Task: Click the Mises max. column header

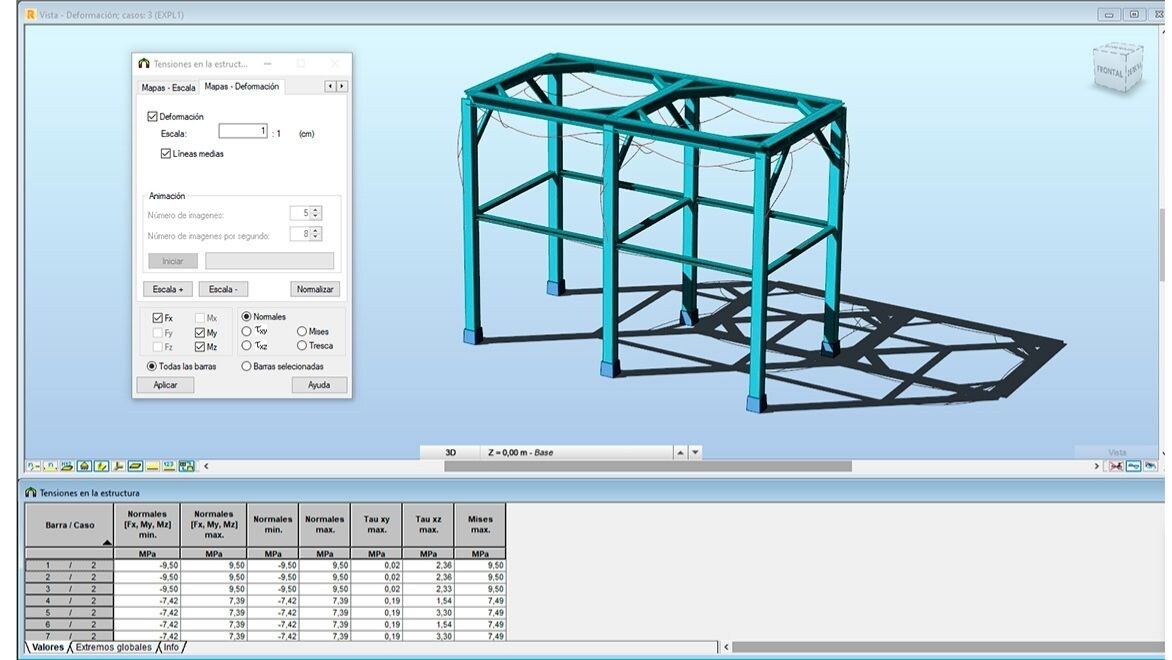Action: pyautogui.click(x=480, y=525)
